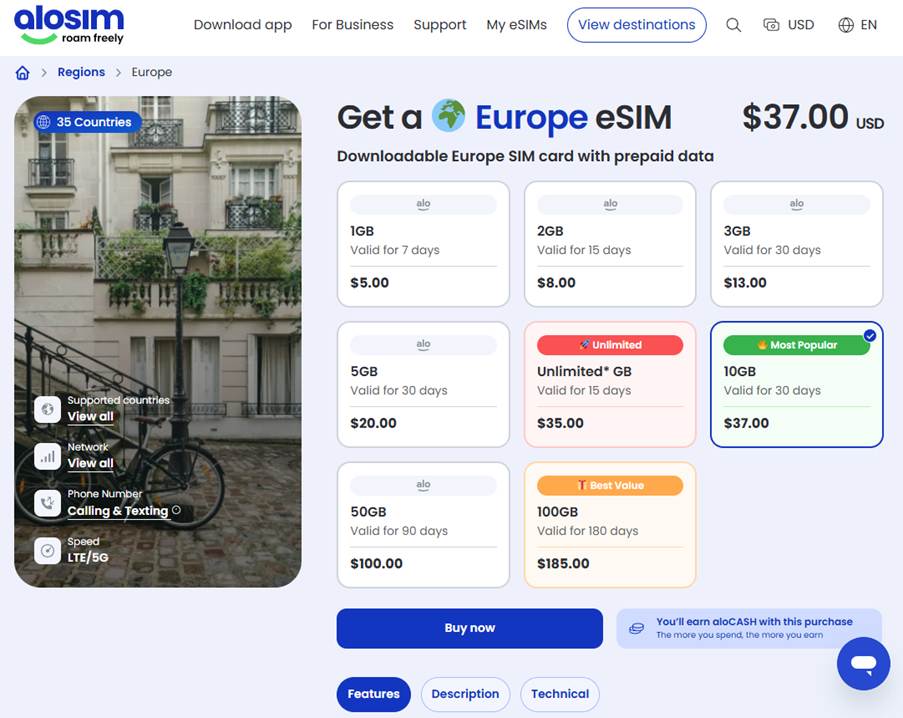Select the Unlimited GB 15-day plan
903x718 pixels.
point(610,384)
